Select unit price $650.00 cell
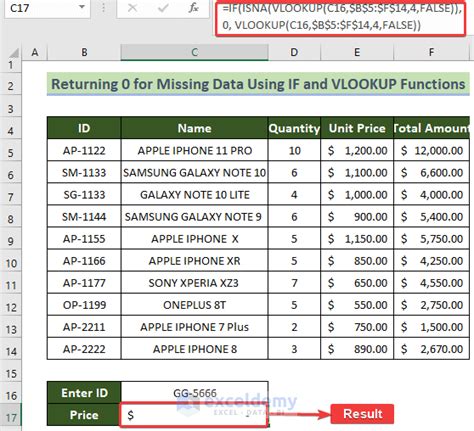Viewport: 474px width, 431px height. pos(357,283)
